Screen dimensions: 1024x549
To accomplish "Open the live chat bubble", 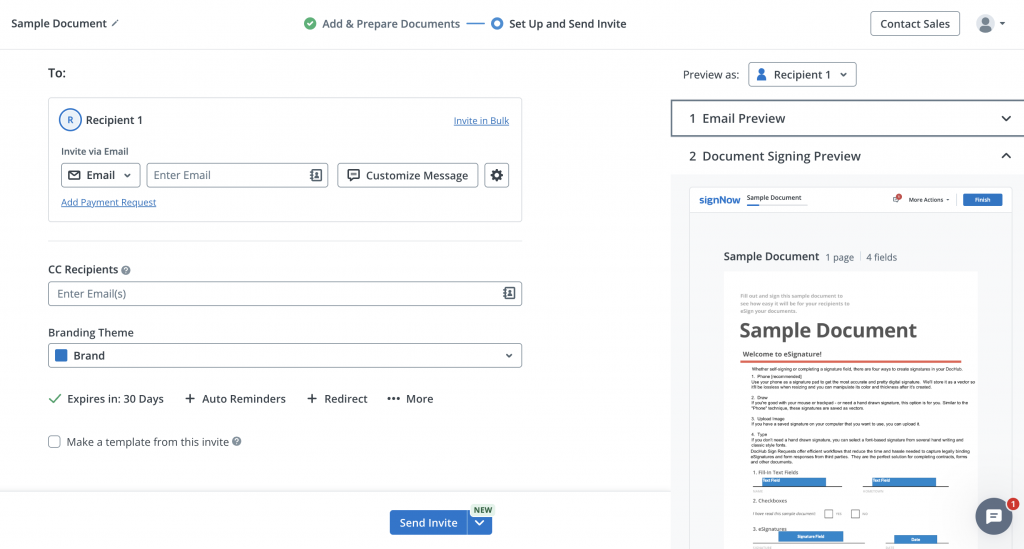I will (994, 516).
